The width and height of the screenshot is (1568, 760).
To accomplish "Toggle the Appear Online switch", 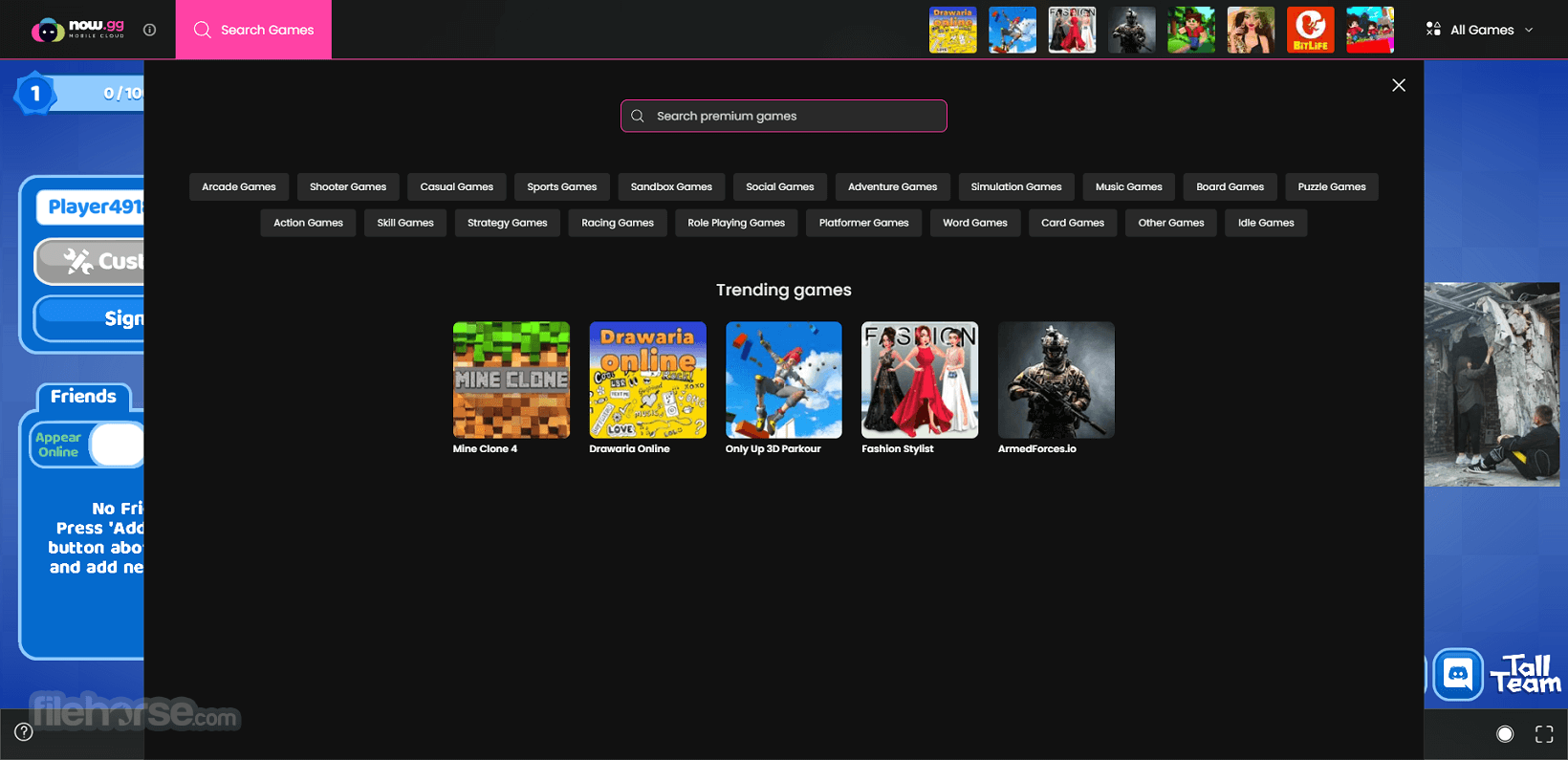I will point(117,445).
